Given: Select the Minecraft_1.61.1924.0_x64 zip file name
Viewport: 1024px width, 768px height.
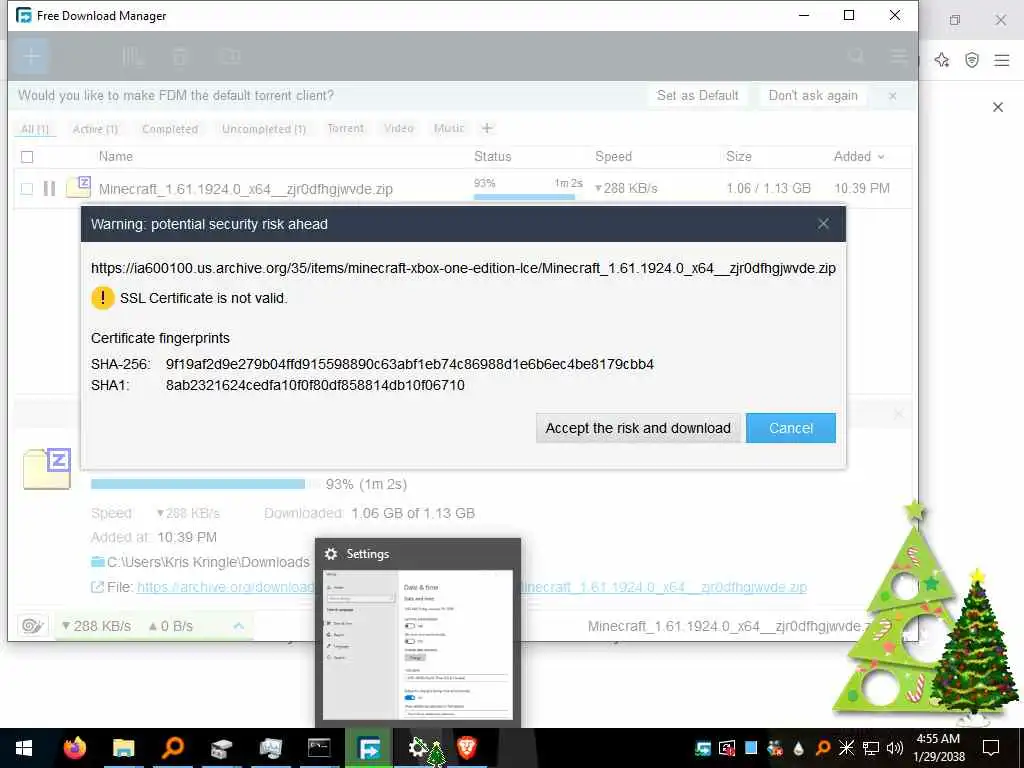Looking at the screenshot, I should (246, 189).
